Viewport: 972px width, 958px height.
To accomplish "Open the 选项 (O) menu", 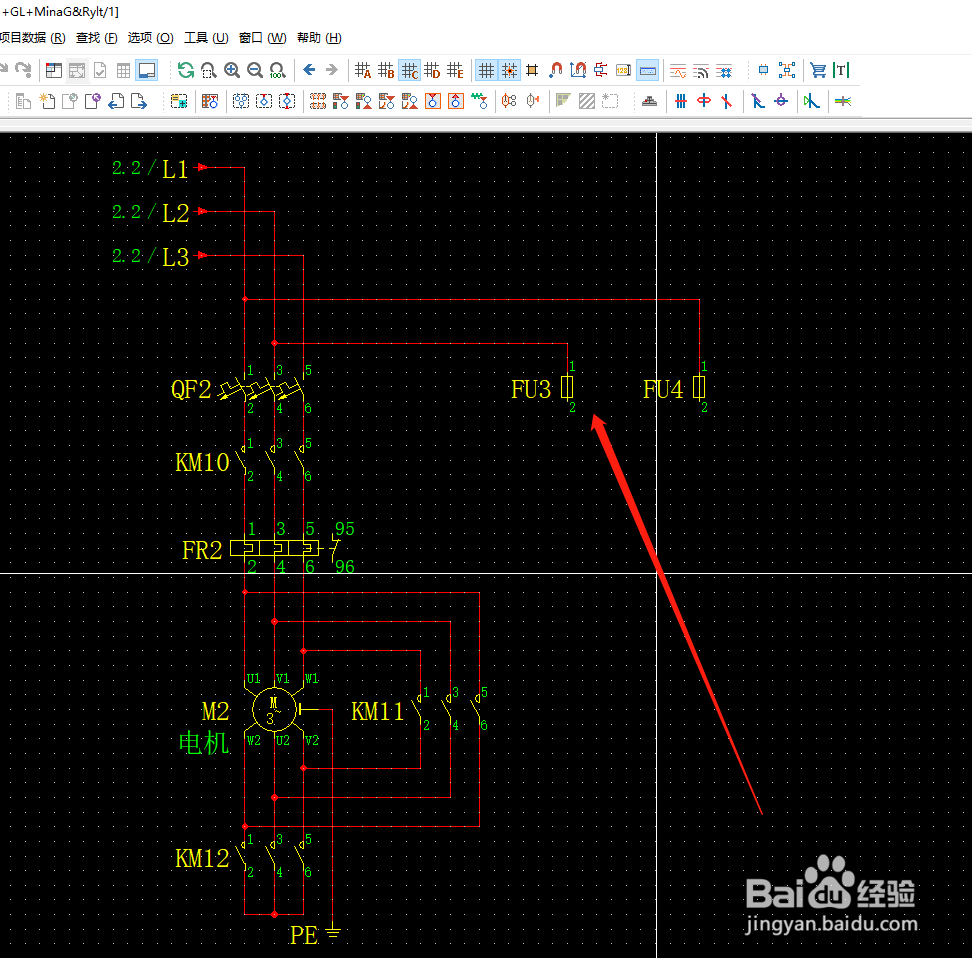I will pyautogui.click(x=151, y=38).
